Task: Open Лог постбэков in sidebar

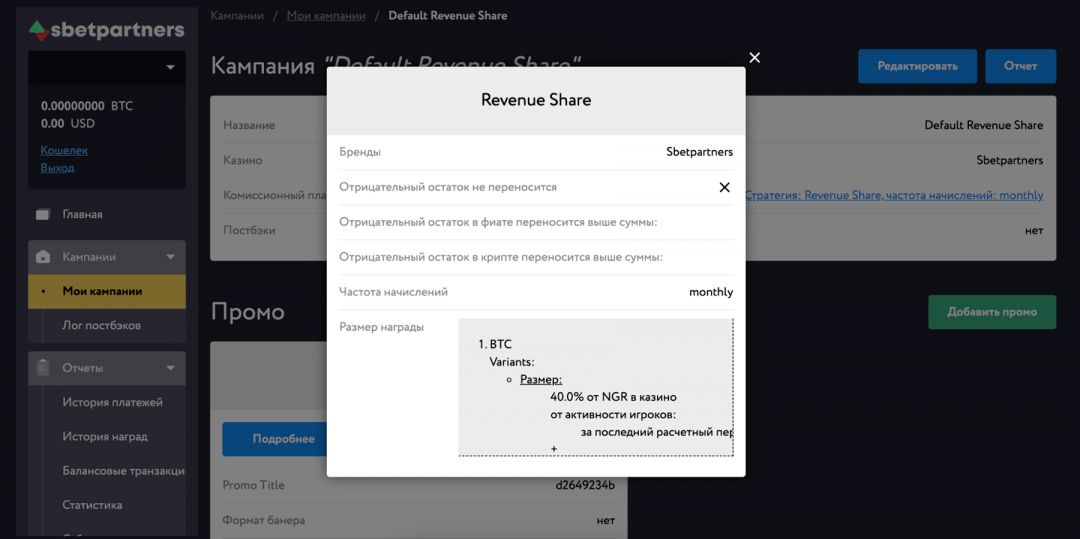Action: 101,325
